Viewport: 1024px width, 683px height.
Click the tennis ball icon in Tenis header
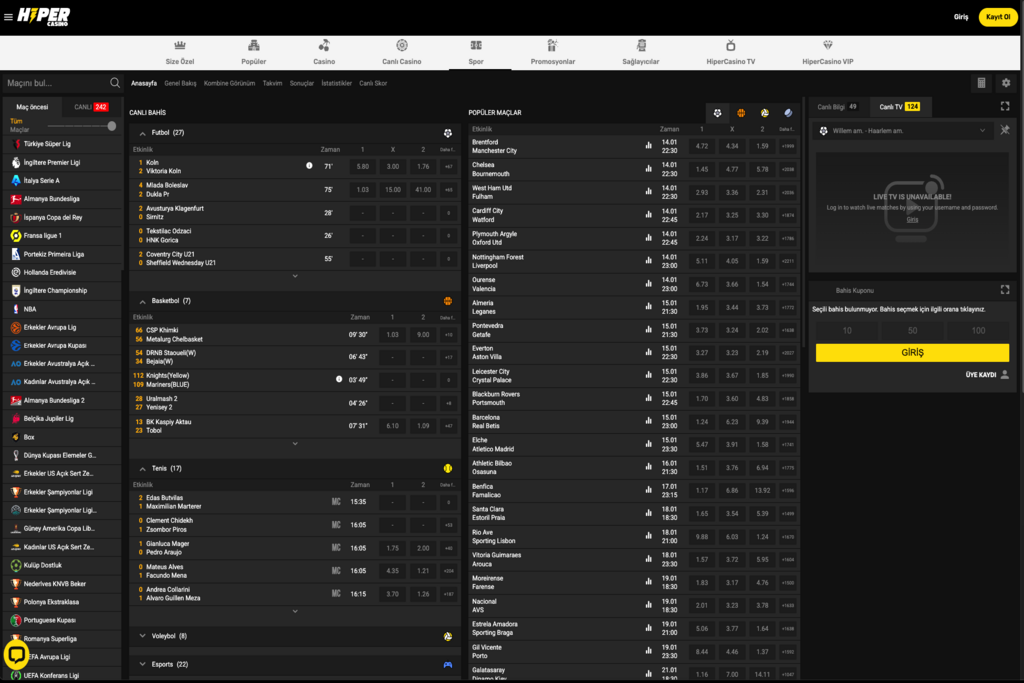[447, 469]
